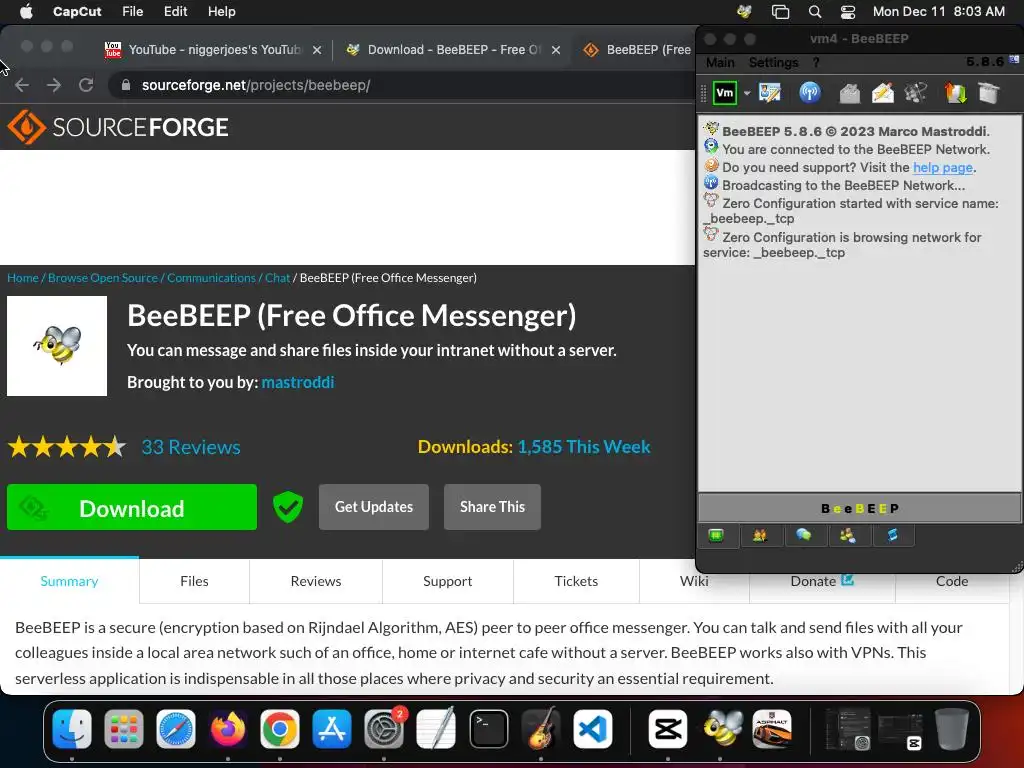Open the Support tab on SourceForge
Screen dimensions: 1024x768
click(x=447, y=581)
